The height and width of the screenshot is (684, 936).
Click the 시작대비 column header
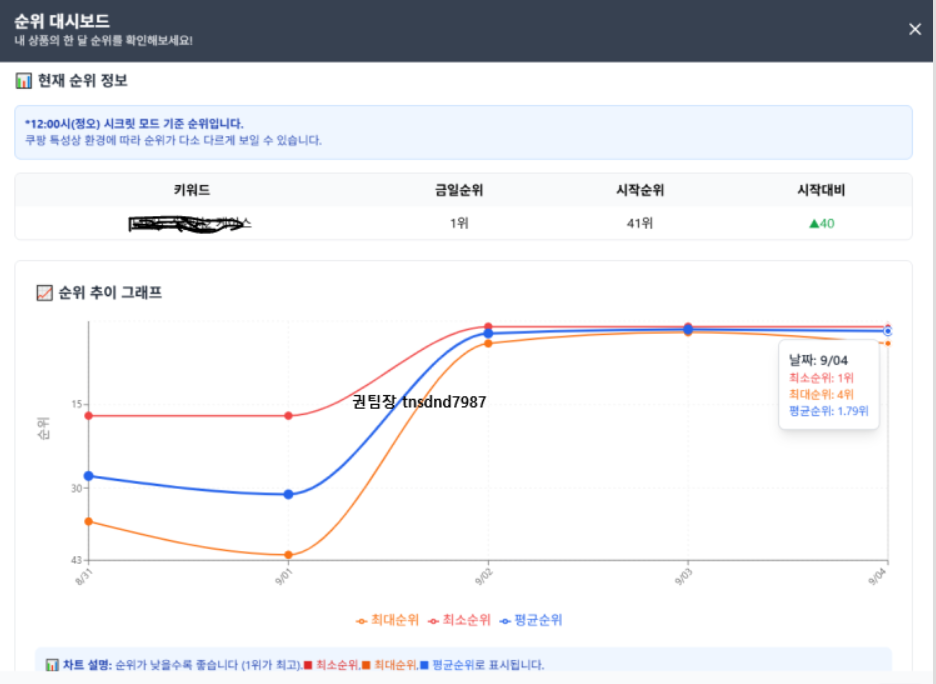click(821, 190)
